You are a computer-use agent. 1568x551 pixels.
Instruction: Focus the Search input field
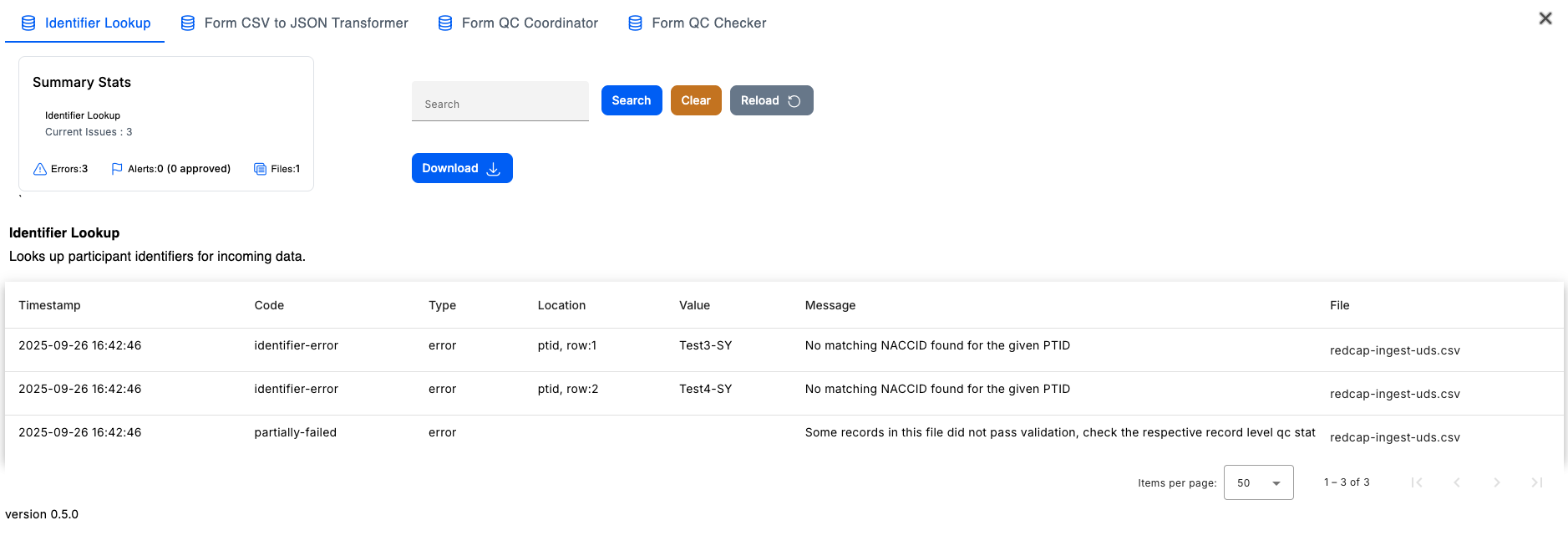tap(500, 104)
